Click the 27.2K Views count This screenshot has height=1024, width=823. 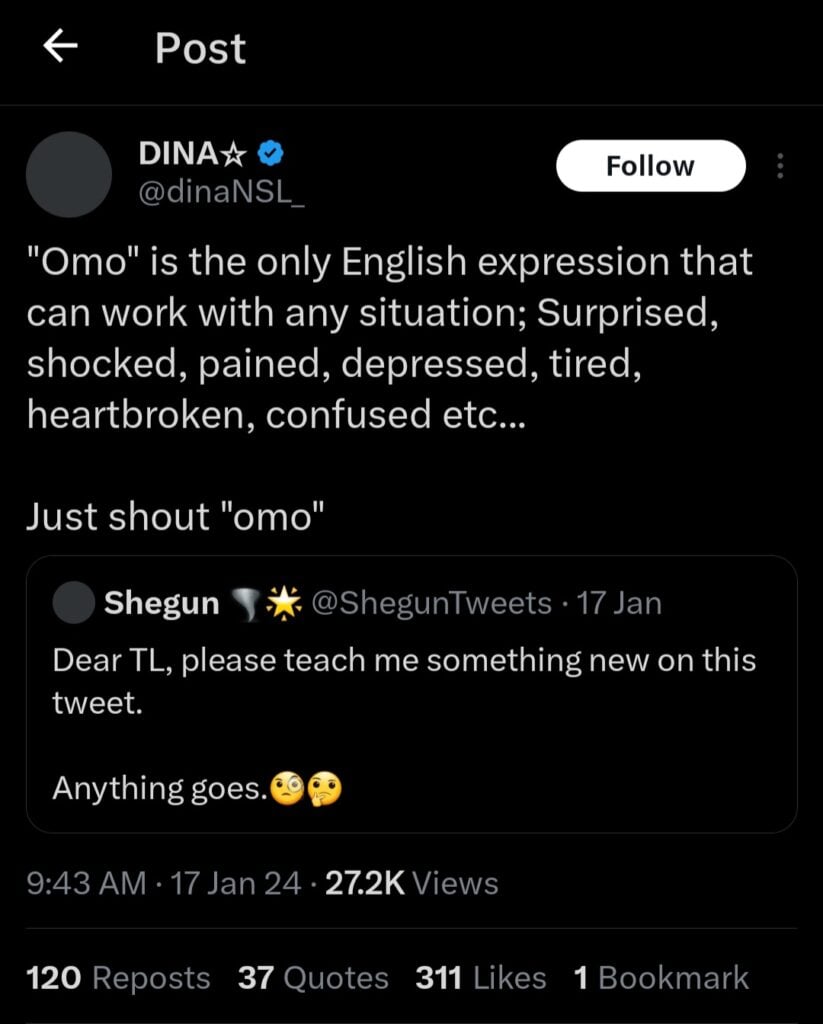[412, 884]
